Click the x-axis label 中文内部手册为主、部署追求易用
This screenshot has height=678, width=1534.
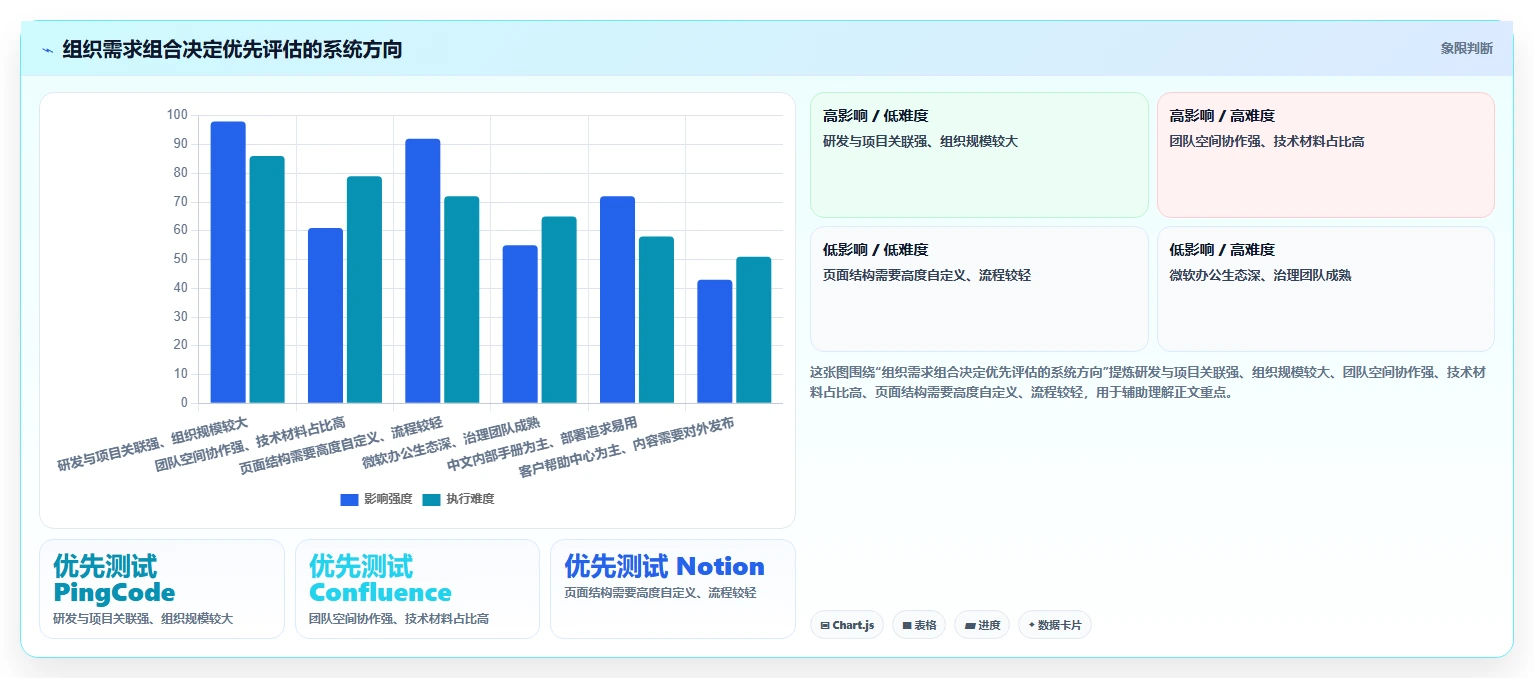pos(542,443)
